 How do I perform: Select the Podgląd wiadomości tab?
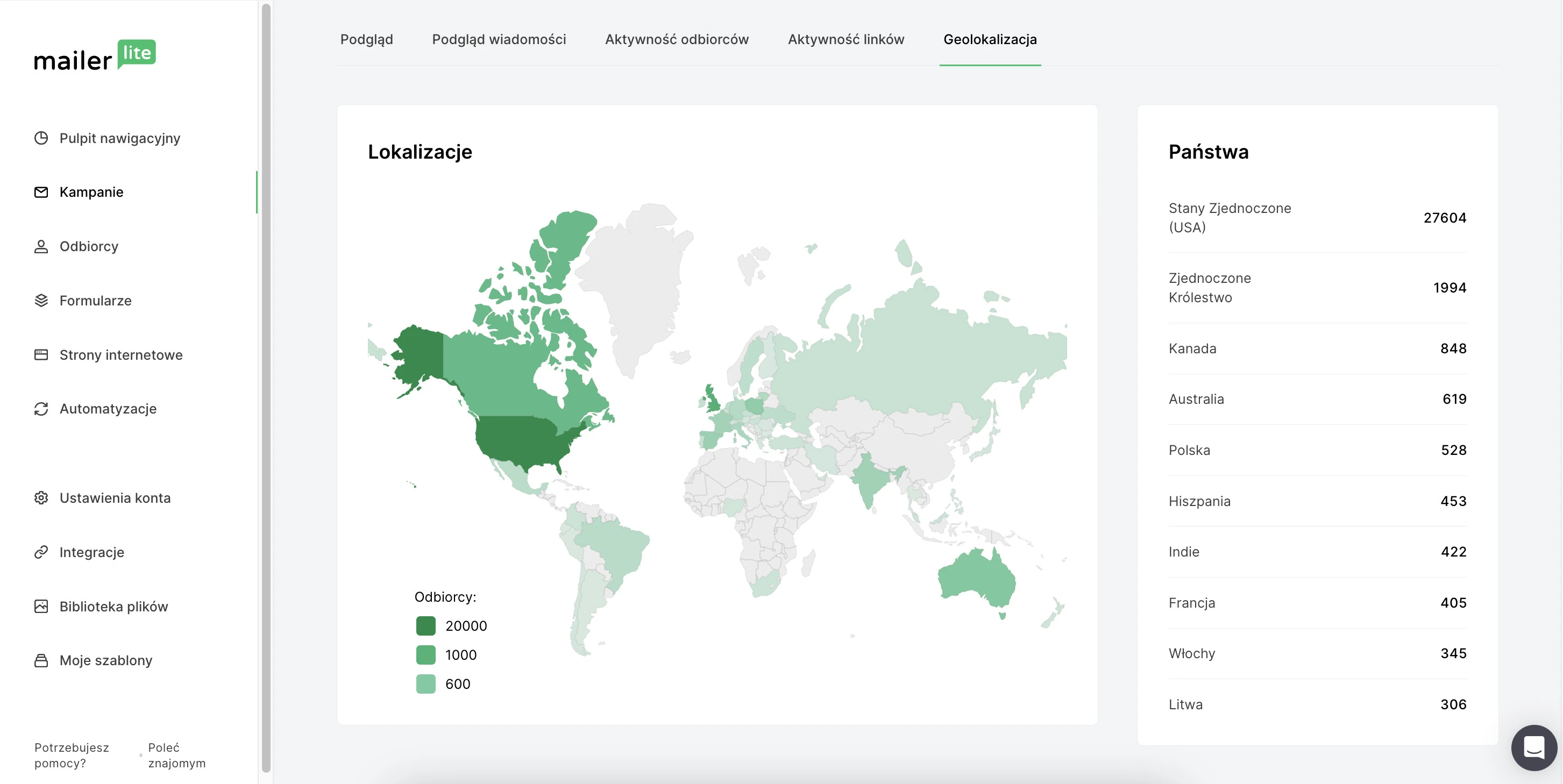[x=499, y=39]
